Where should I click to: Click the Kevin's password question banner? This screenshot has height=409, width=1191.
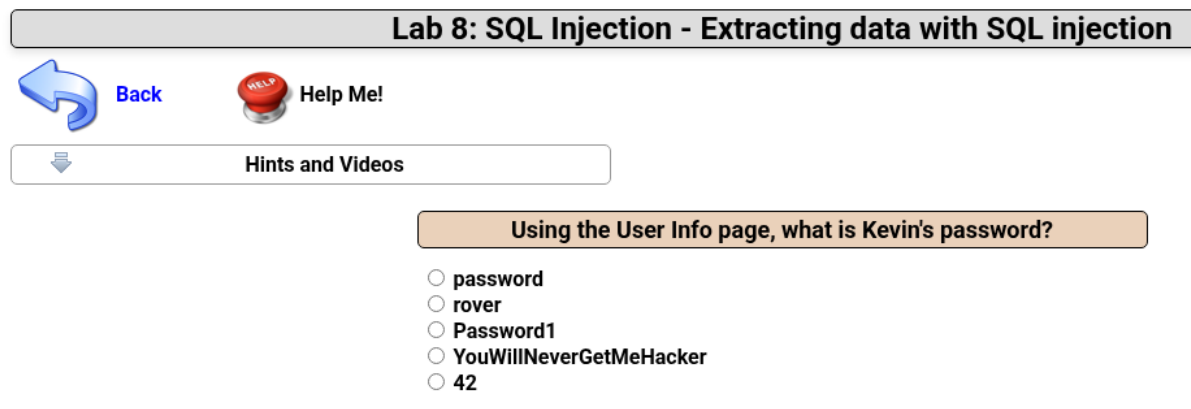[781, 230]
